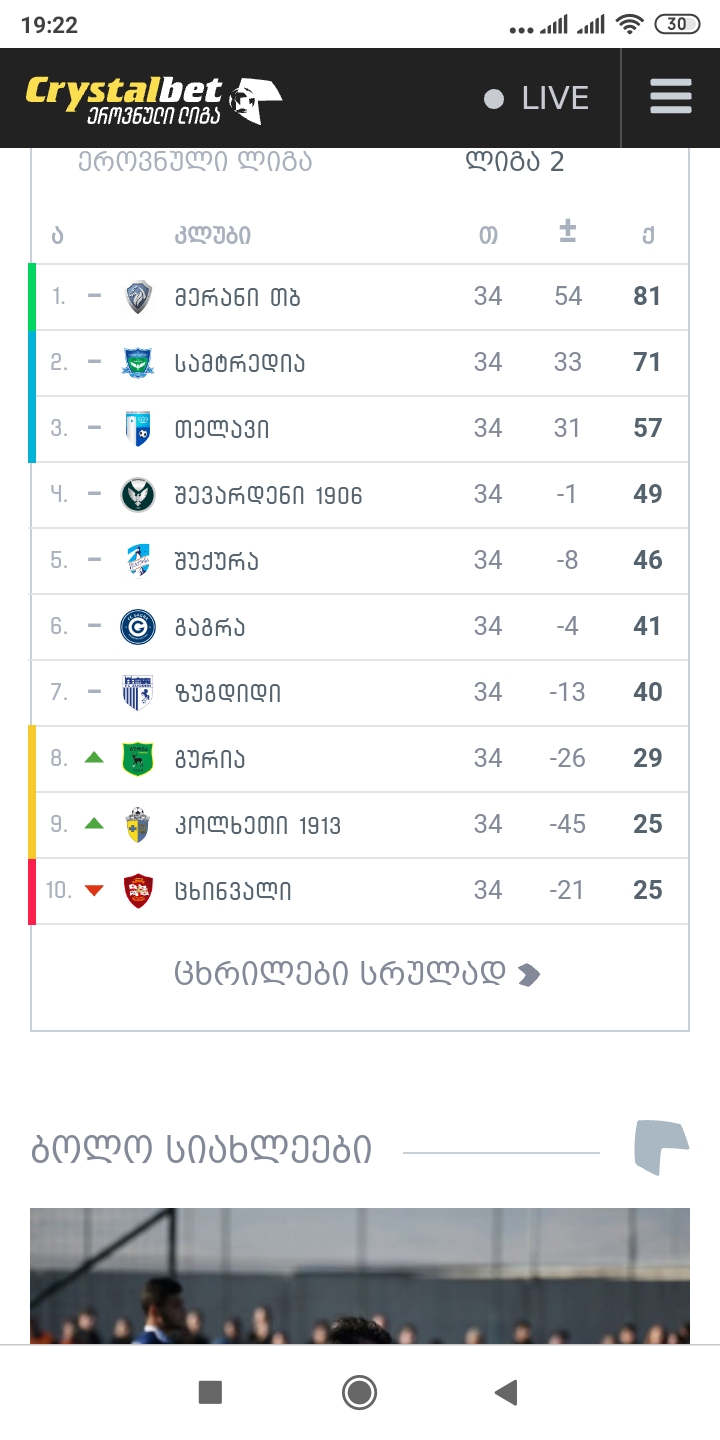The image size is (720, 1440).
Task: Open the hamburger navigation menu
Action: [670, 97]
